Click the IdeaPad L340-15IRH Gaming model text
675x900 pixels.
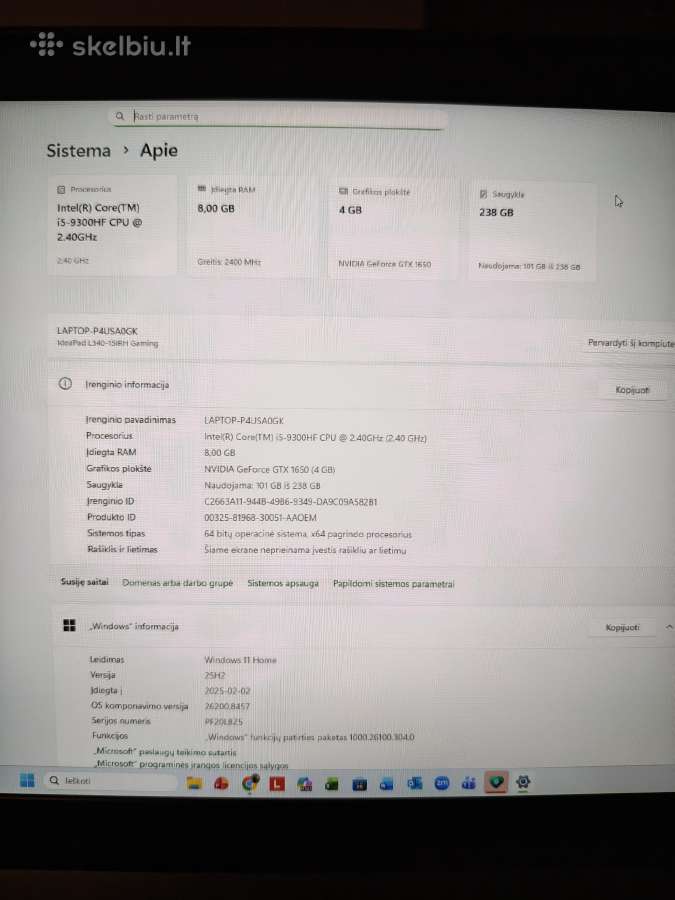pyautogui.click(x=107, y=343)
